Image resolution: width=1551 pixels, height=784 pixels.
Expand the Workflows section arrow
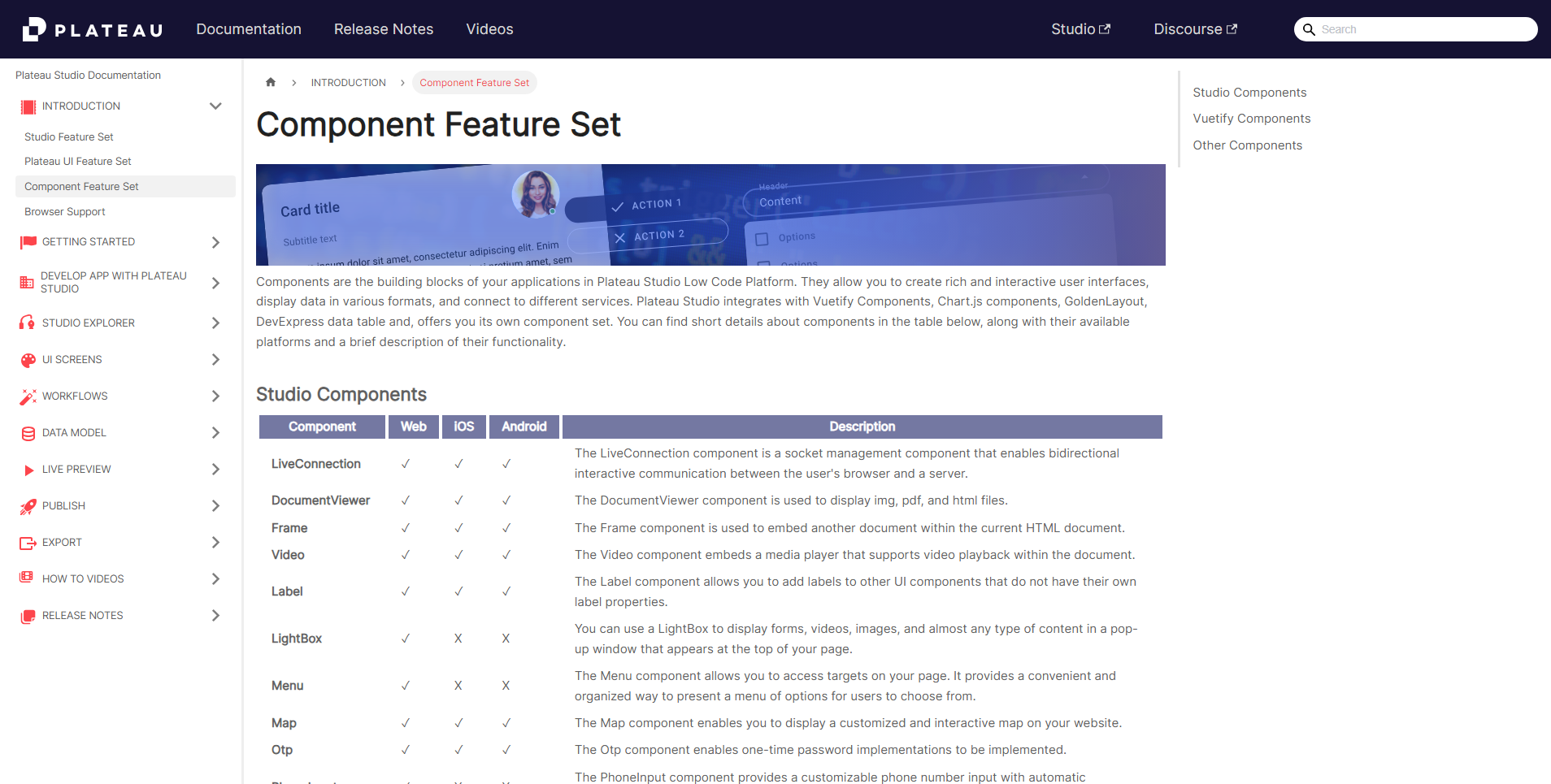coord(215,396)
